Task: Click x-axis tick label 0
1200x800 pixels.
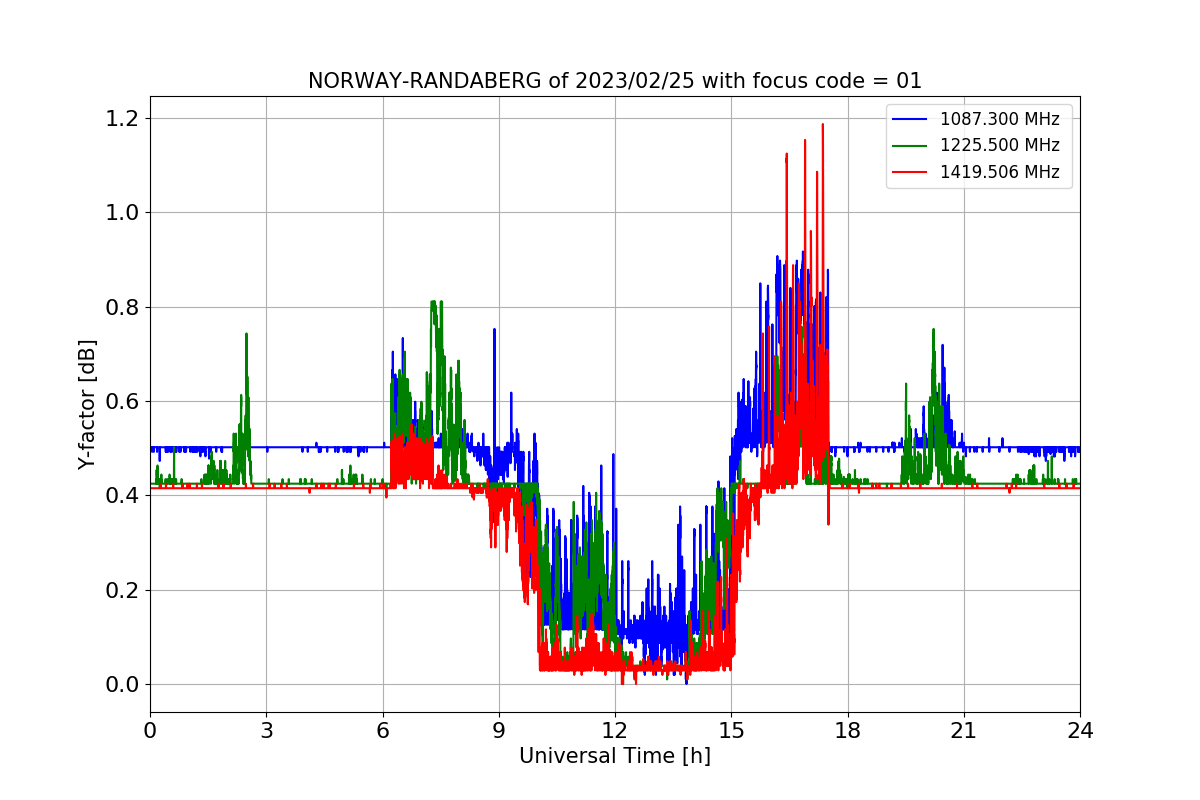Action: [150, 731]
